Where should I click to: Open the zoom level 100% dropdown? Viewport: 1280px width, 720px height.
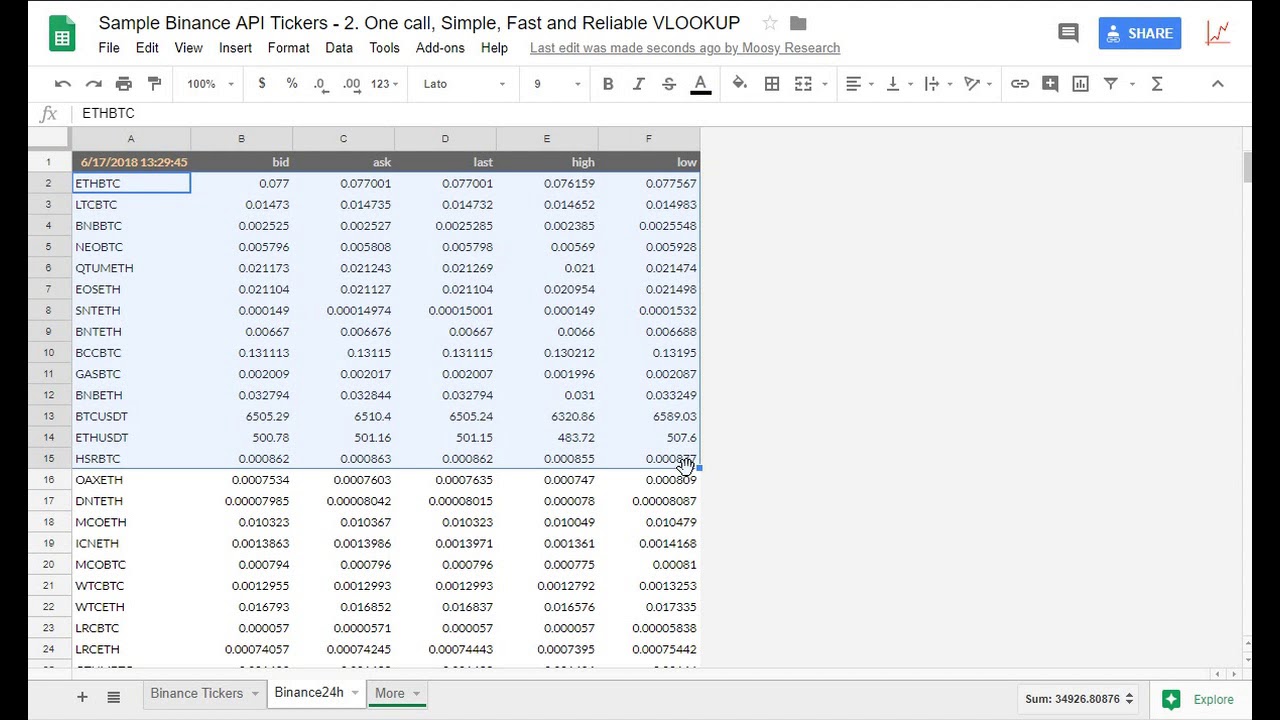pos(210,84)
